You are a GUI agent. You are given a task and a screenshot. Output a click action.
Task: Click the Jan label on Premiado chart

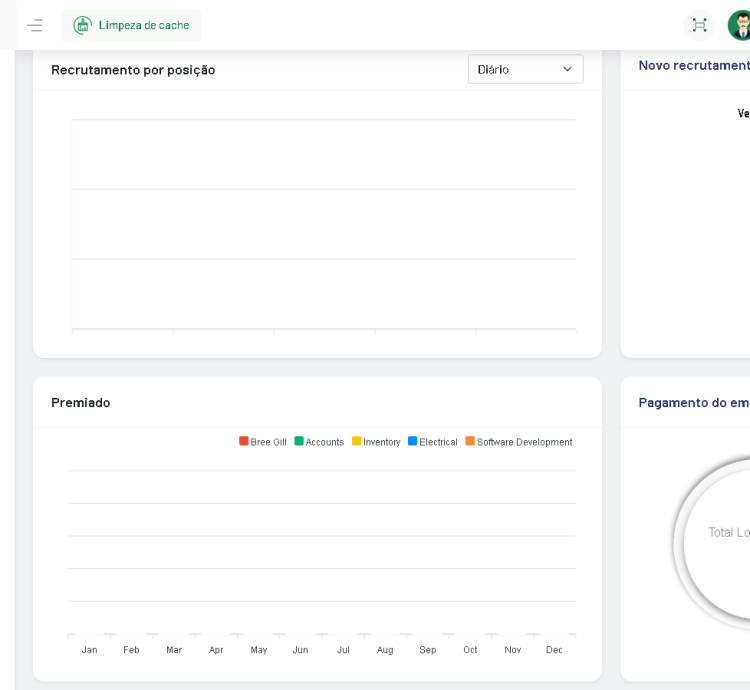[89, 650]
